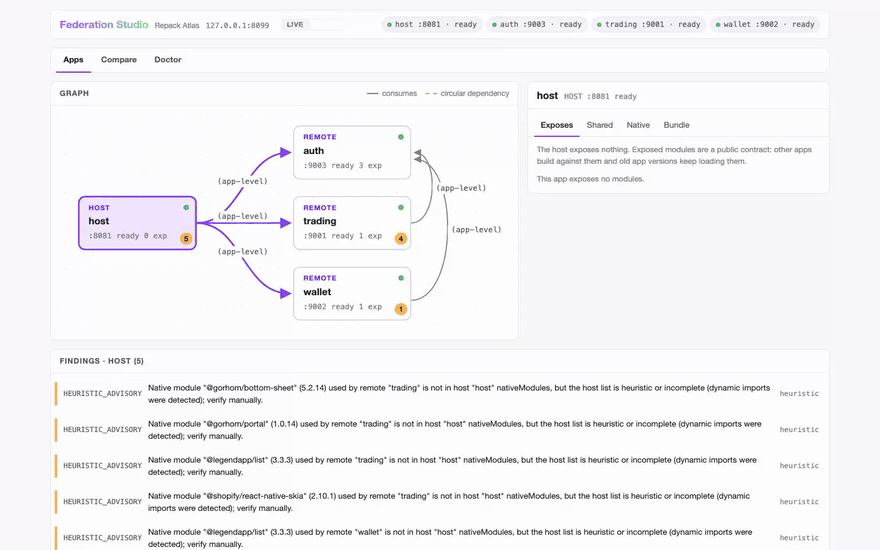This screenshot has width=880, height=550.
Task: Click green status dot on trading node
Action: click(401, 208)
